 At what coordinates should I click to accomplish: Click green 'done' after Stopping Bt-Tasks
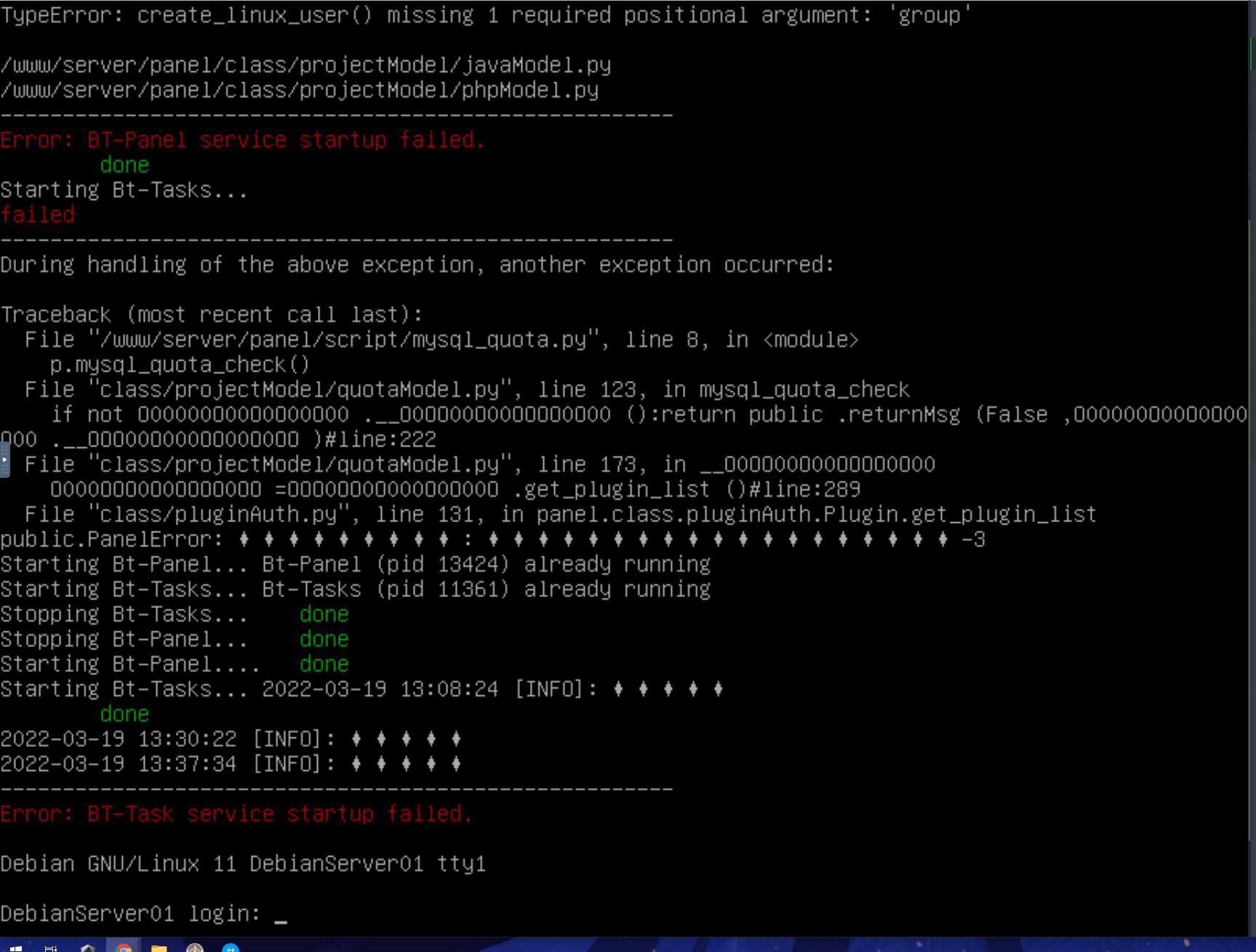[x=324, y=615]
